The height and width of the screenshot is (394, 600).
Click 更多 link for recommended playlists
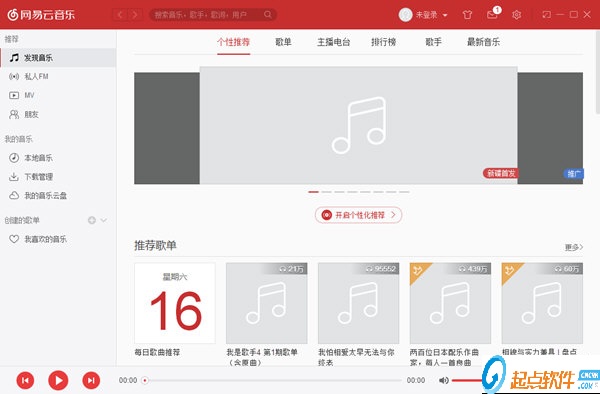tap(574, 247)
